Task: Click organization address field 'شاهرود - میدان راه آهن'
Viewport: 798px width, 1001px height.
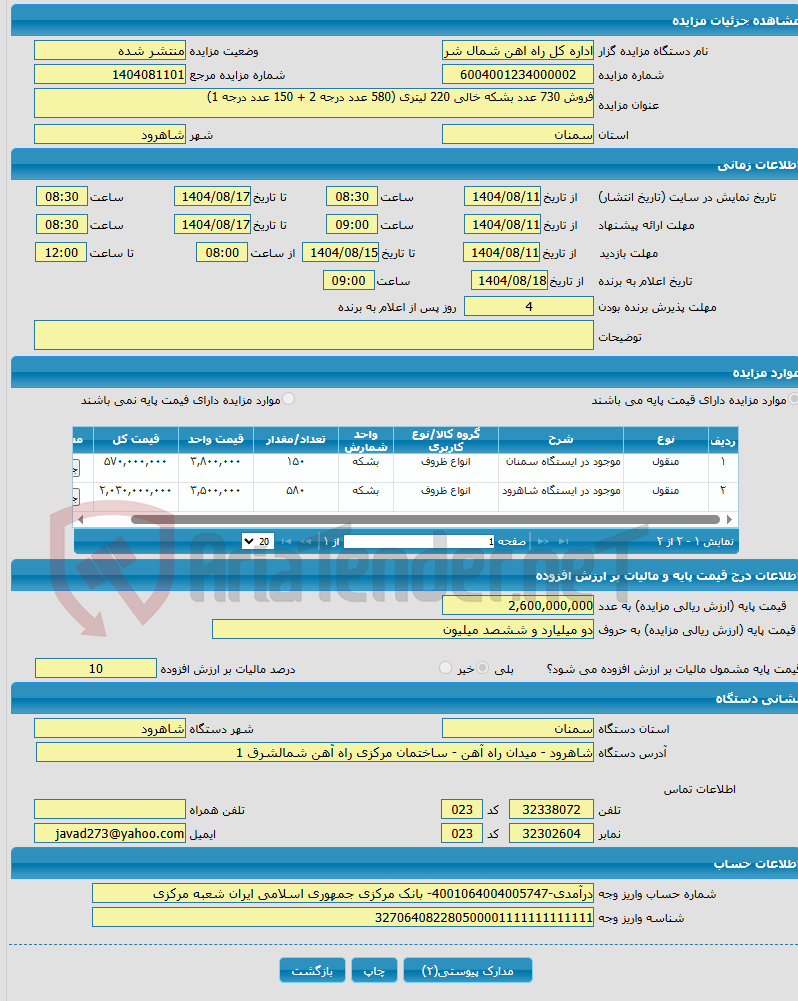Action: point(315,753)
